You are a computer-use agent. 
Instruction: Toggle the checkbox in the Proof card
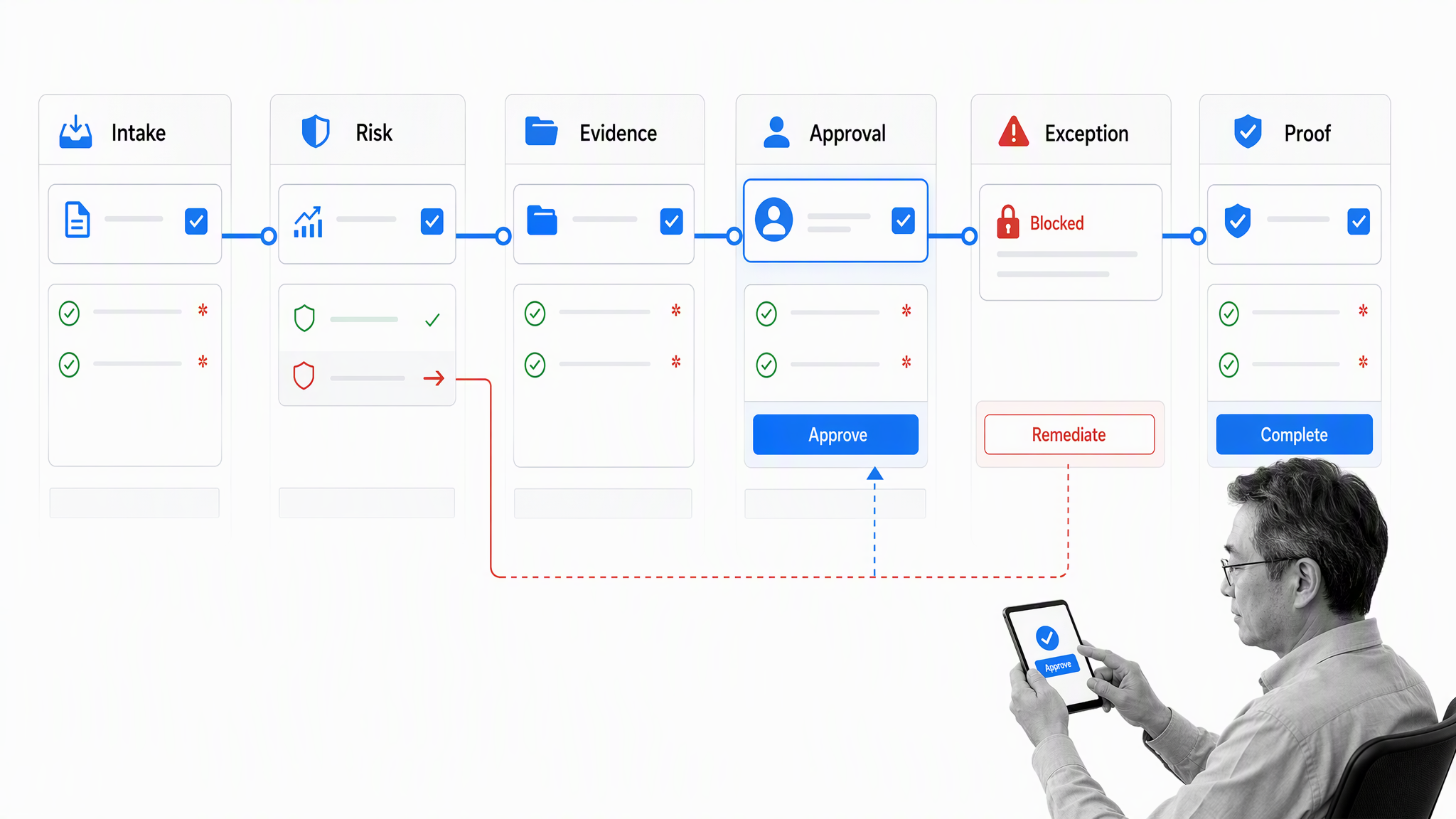click(x=1359, y=222)
